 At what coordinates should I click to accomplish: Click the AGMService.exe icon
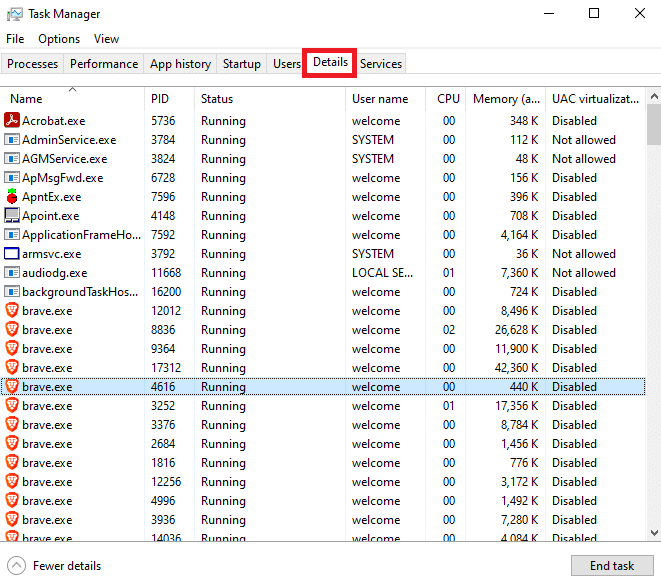click(12, 158)
